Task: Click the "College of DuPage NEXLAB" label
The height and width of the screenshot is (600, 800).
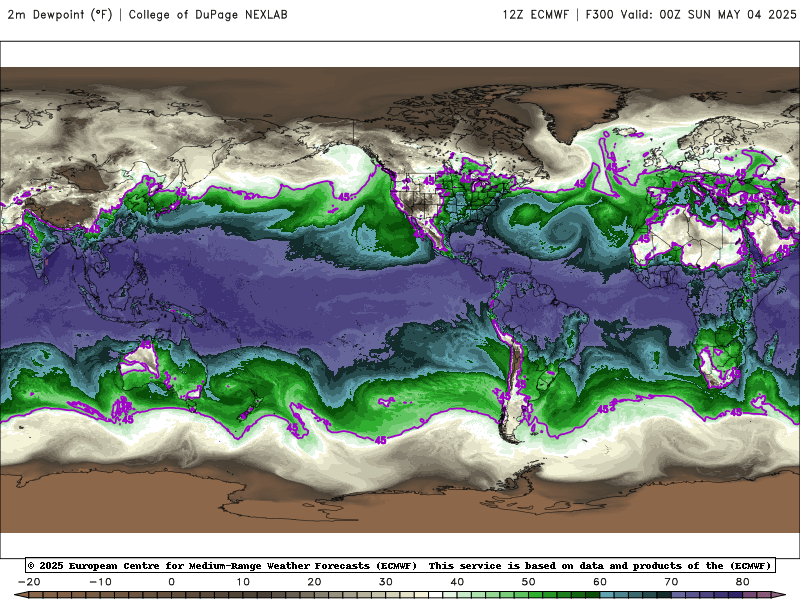Action: pos(208,15)
